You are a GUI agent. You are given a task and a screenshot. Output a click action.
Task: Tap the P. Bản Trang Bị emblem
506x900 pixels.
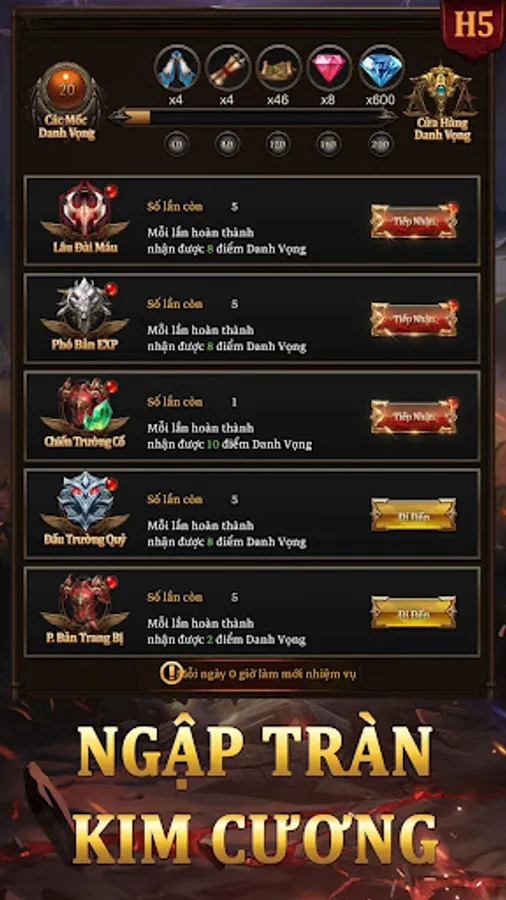[85, 602]
